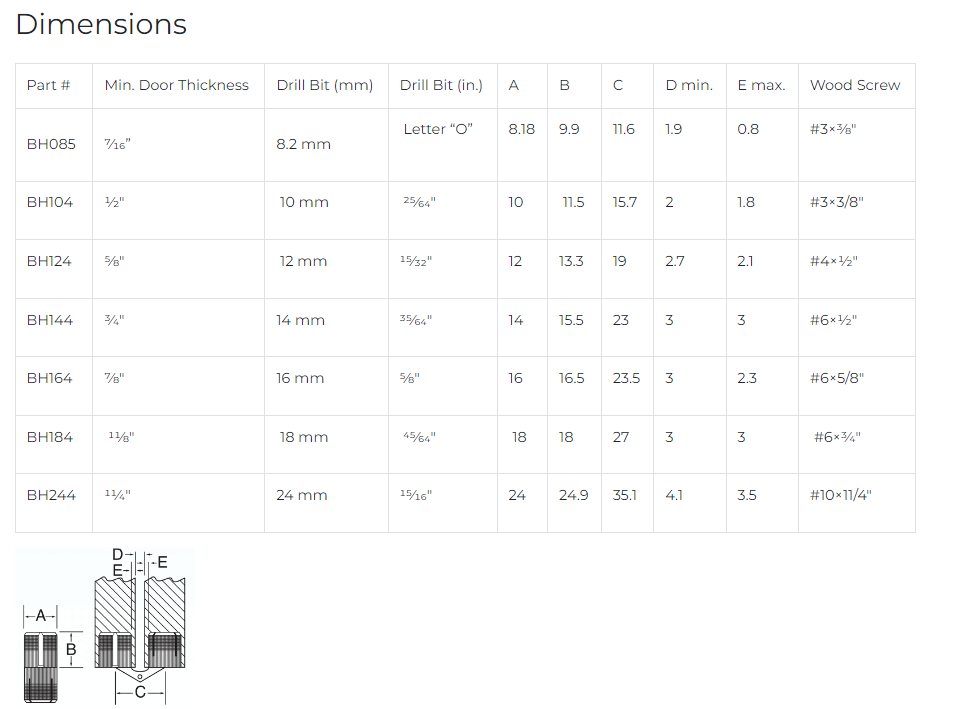Click the E max. column header
The height and width of the screenshot is (709, 966).
tap(761, 85)
